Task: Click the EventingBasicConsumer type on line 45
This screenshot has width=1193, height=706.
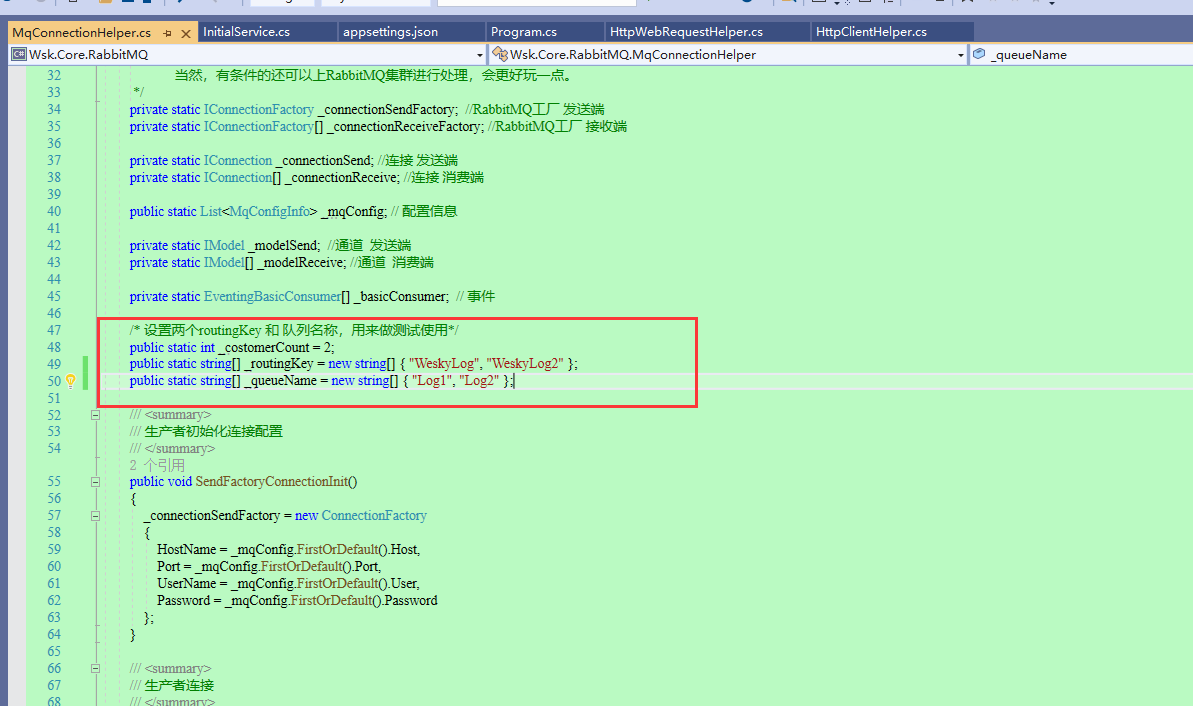Action: coord(272,297)
